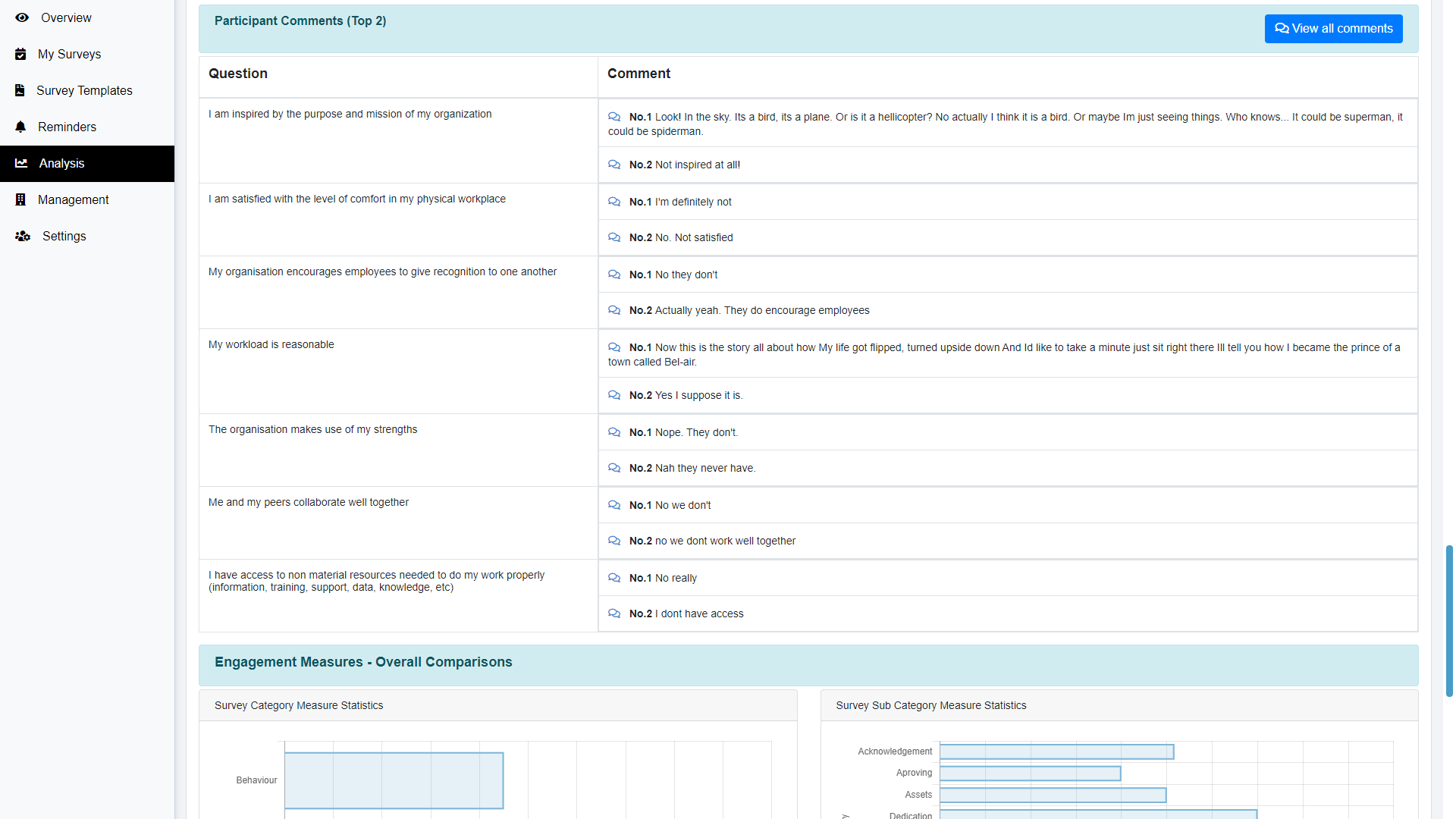Viewport: 1456px width, 819px height.
Task: Click the Acknowledgement bar in sub category chart
Action: tap(1056, 752)
